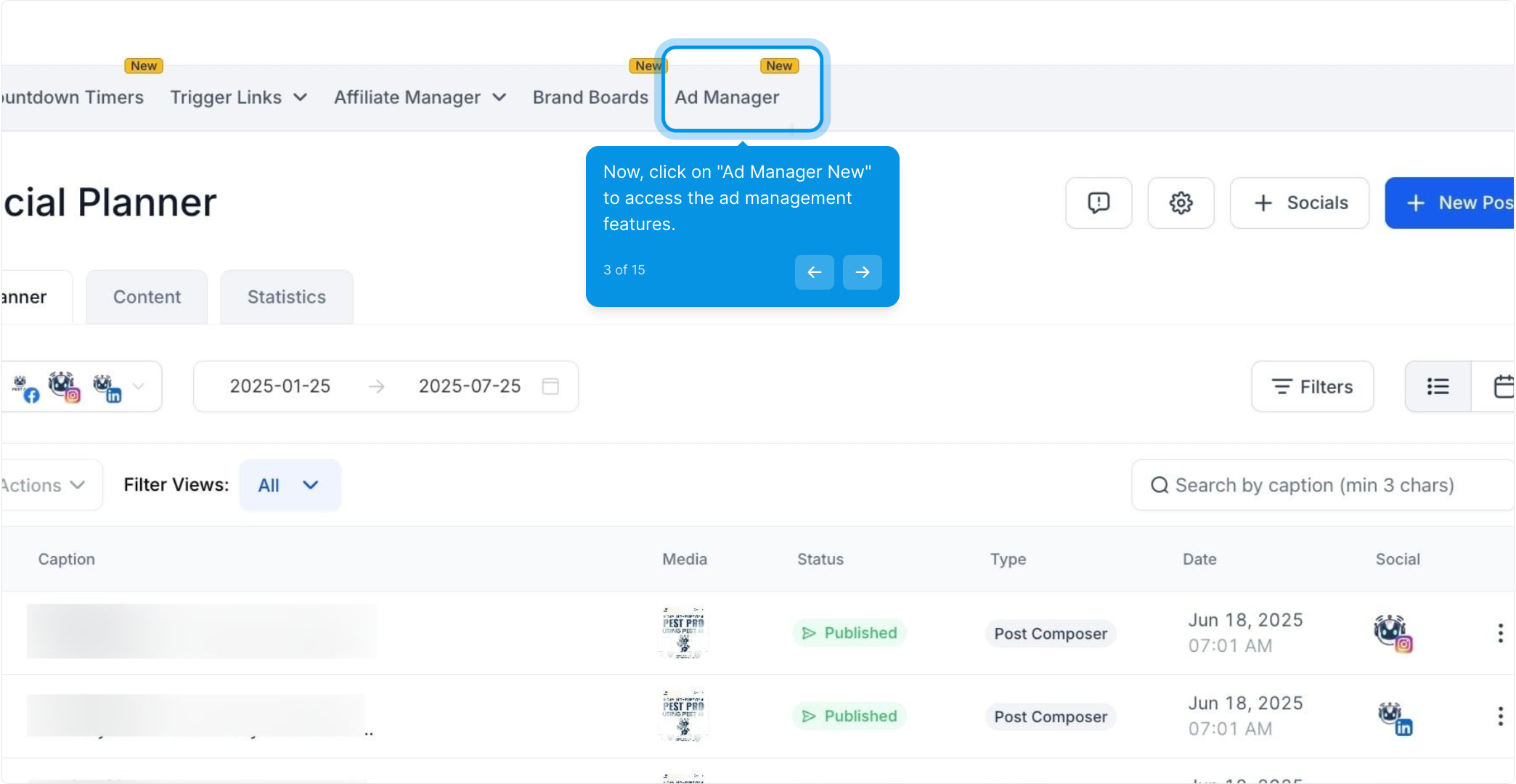This screenshot has width=1516, height=784.
Task: Click the search magnifier icon
Action: (1160, 485)
